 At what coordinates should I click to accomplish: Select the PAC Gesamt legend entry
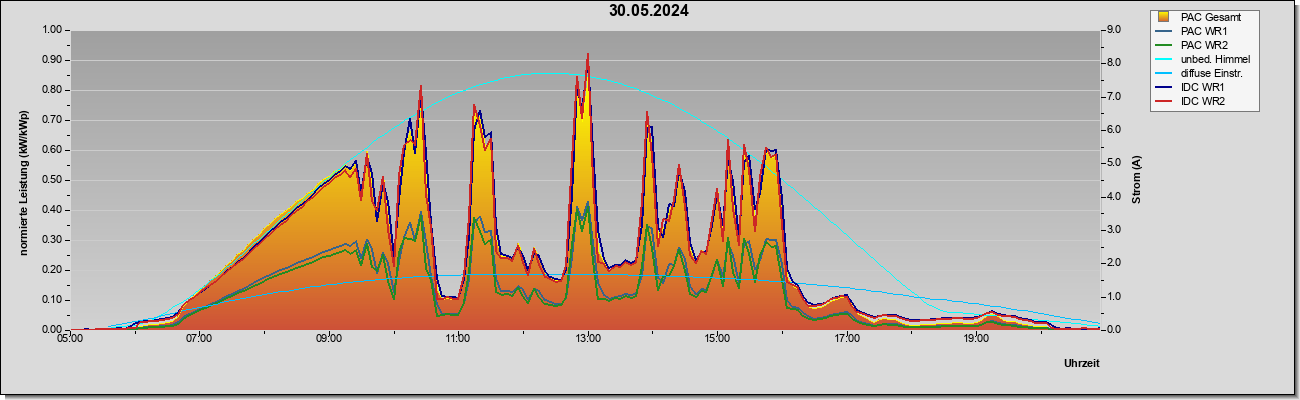(1205, 17)
